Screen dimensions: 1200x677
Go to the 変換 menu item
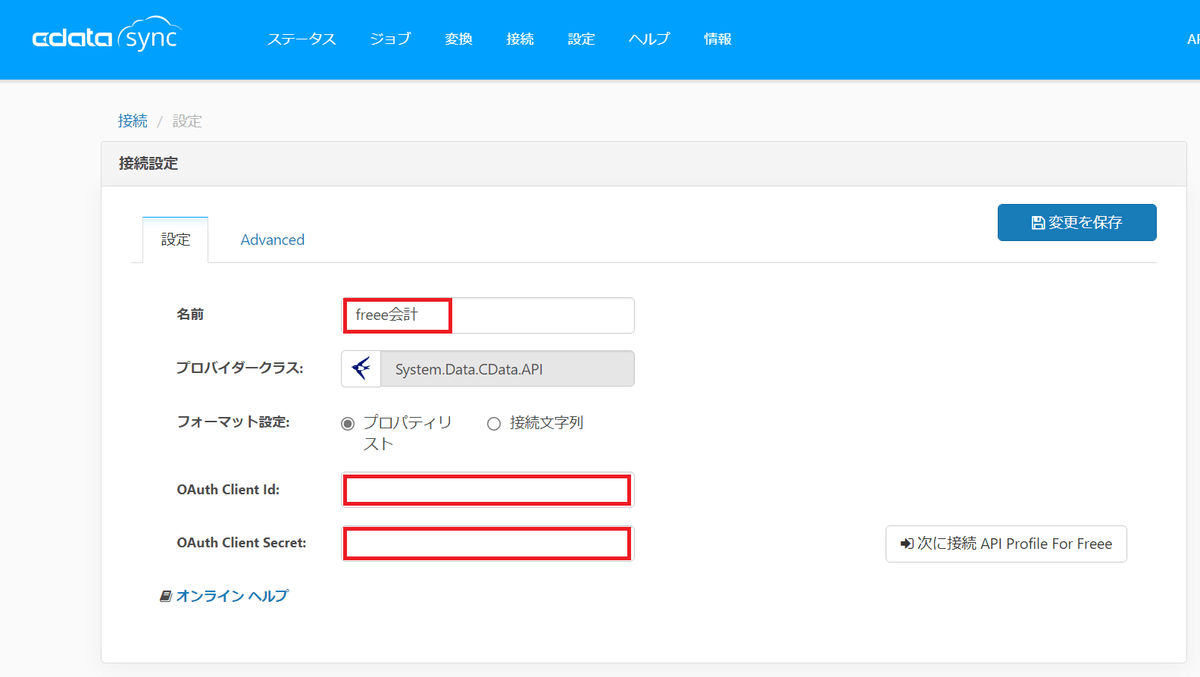coord(459,39)
